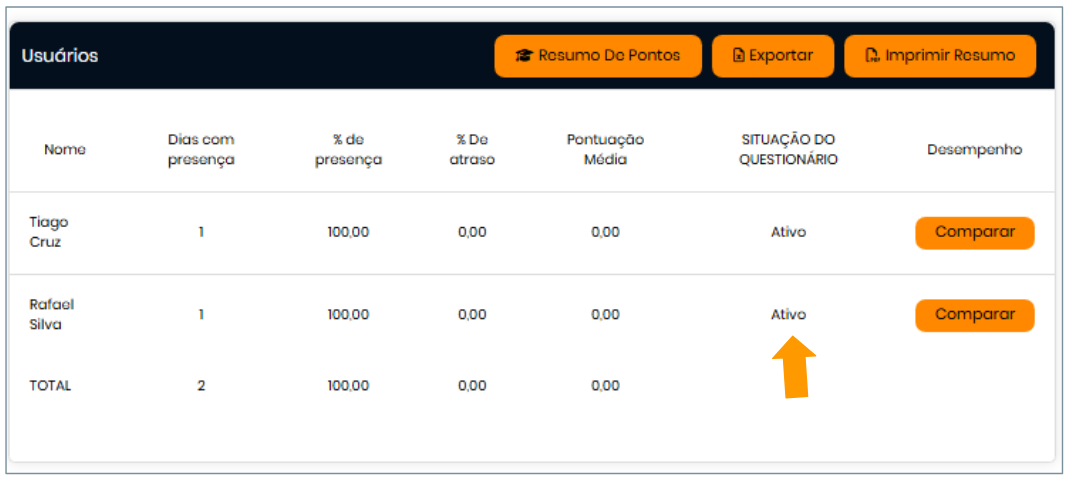This screenshot has height=478, width=1071.
Task: Select the Pontuação Média column header
Action: click(x=605, y=149)
